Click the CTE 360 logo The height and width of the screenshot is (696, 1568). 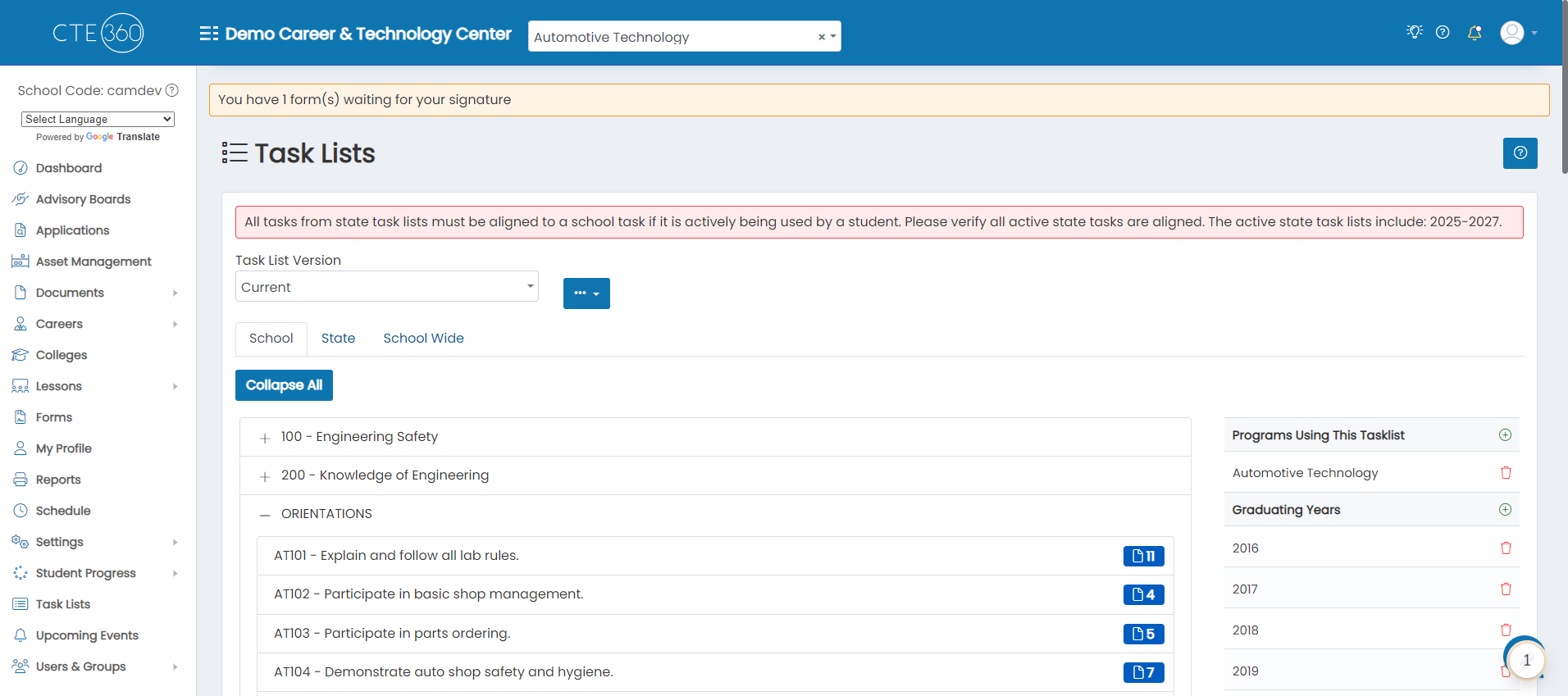coord(98,33)
